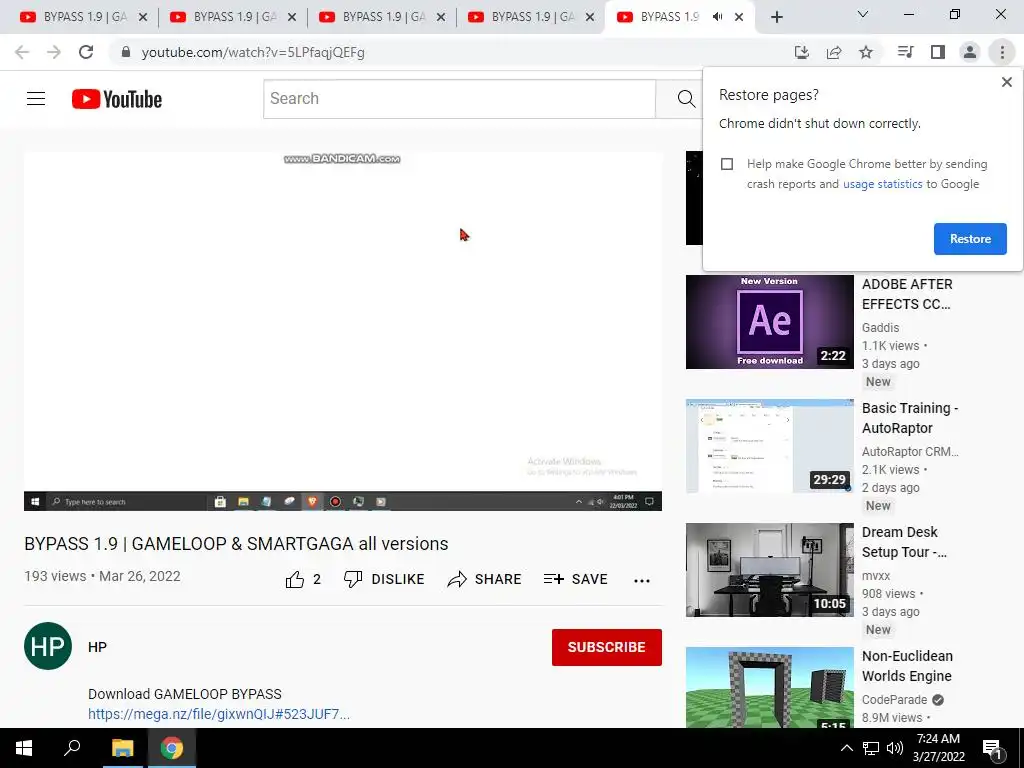Screen dimensions: 1024x768
Task: Go forward with the browser forward arrow
Action: tap(54, 52)
